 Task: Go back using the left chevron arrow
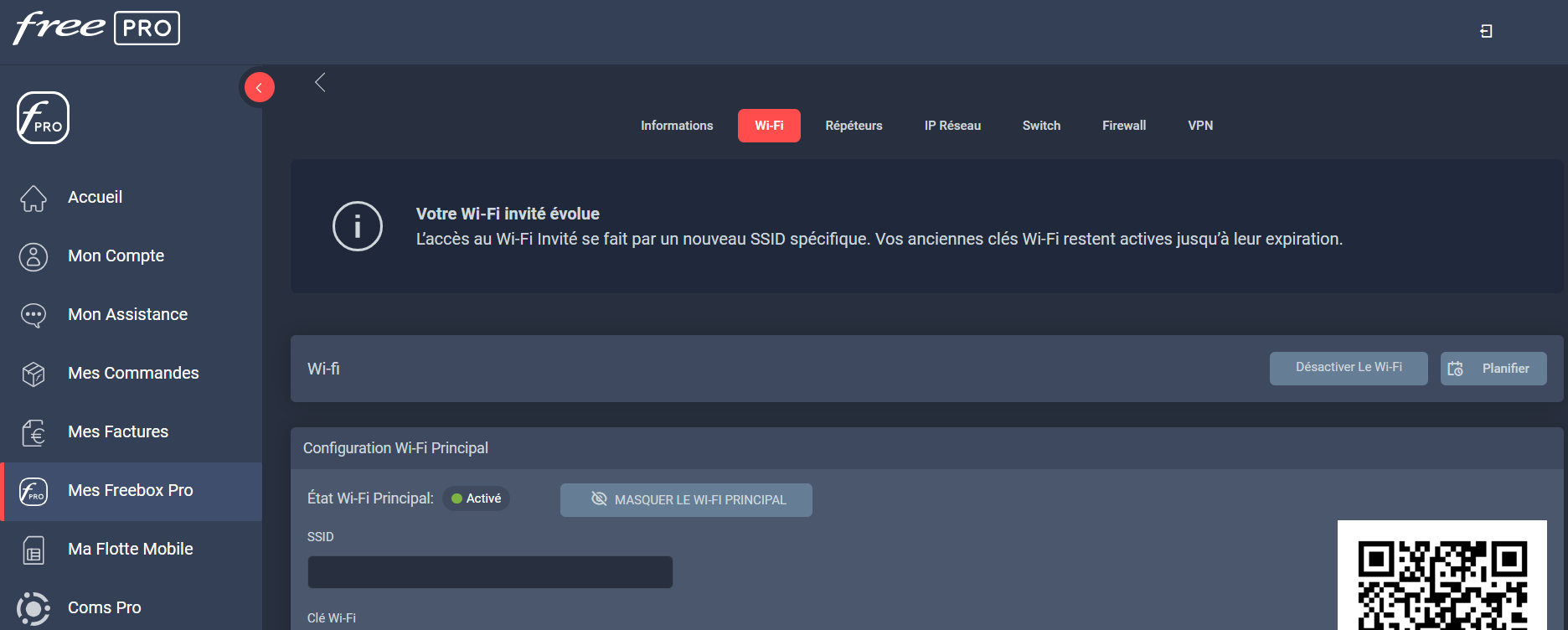pos(320,82)
